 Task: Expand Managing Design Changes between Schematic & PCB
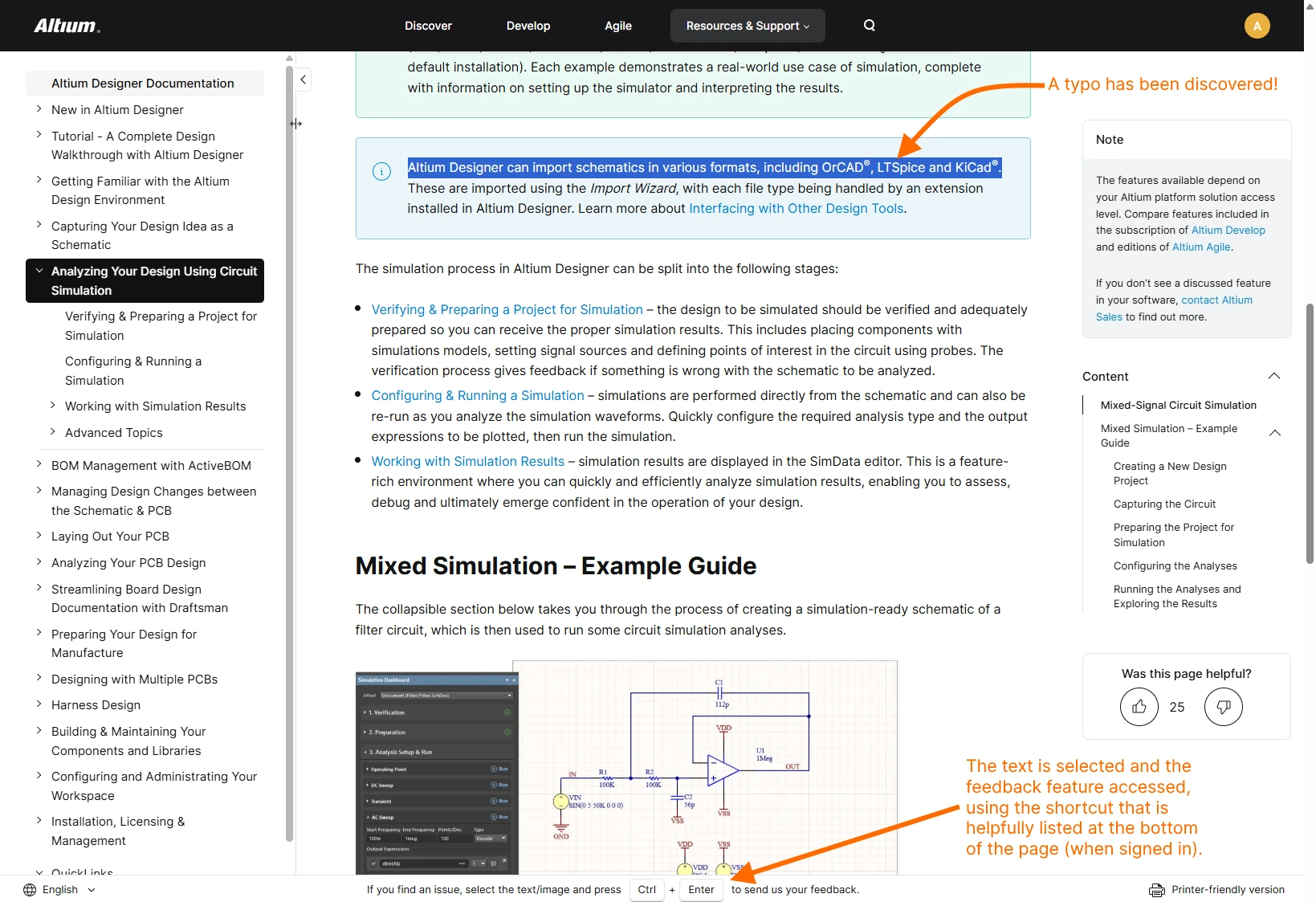click(39, 491)
